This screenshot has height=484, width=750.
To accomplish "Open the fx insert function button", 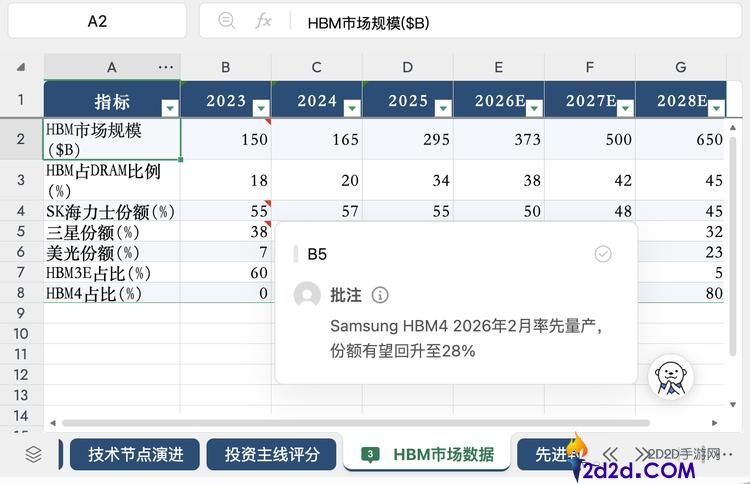I will pyautogui.click(x=263, y=21).
